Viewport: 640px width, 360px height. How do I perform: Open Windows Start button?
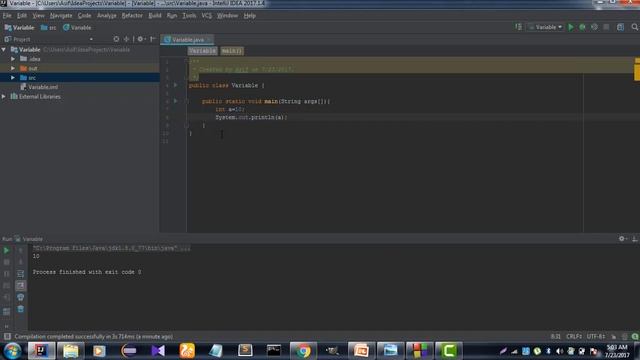(x=12, y=351)
